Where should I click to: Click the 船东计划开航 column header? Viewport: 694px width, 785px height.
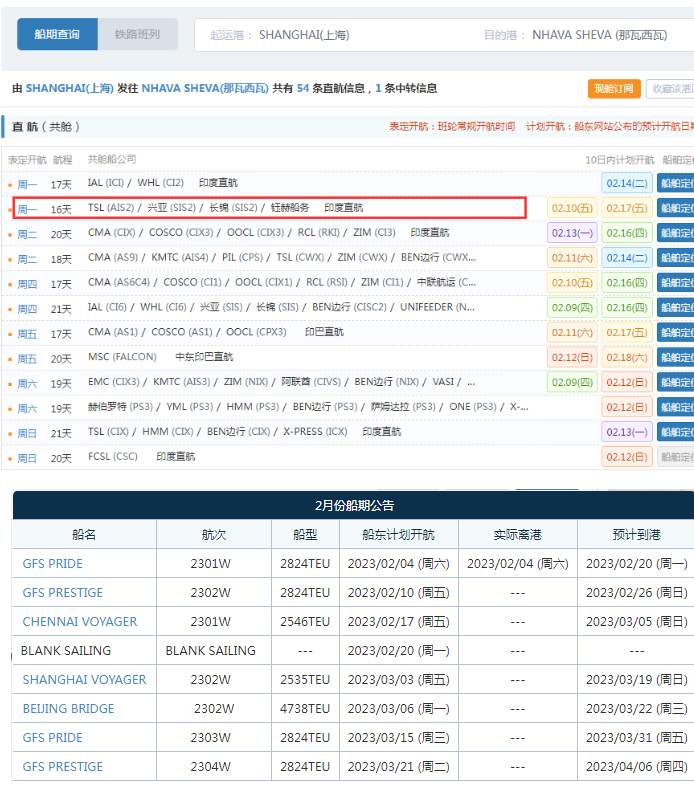[399, 535]
